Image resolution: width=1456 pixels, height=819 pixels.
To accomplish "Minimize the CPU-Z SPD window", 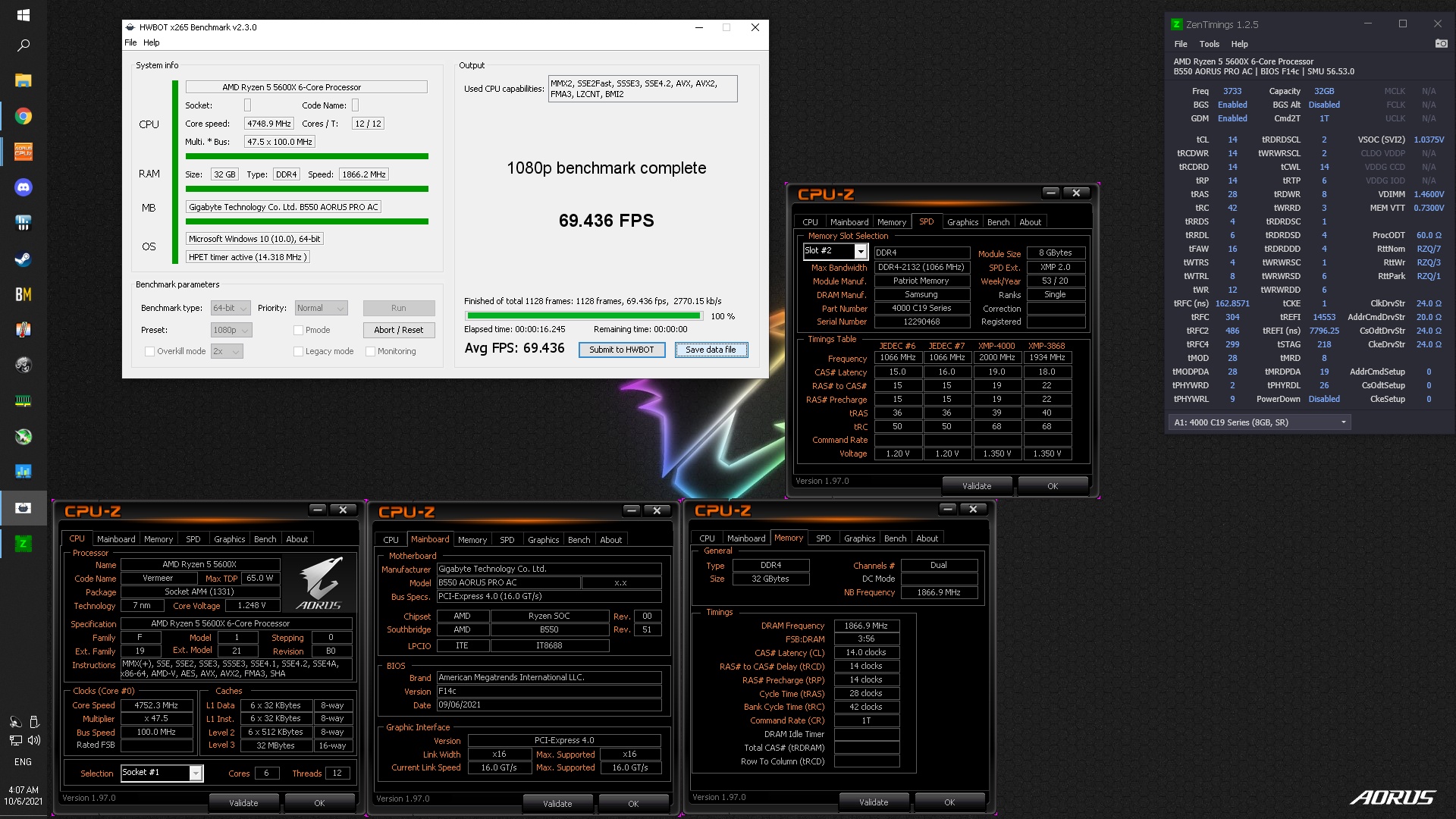I will 1050,193.
